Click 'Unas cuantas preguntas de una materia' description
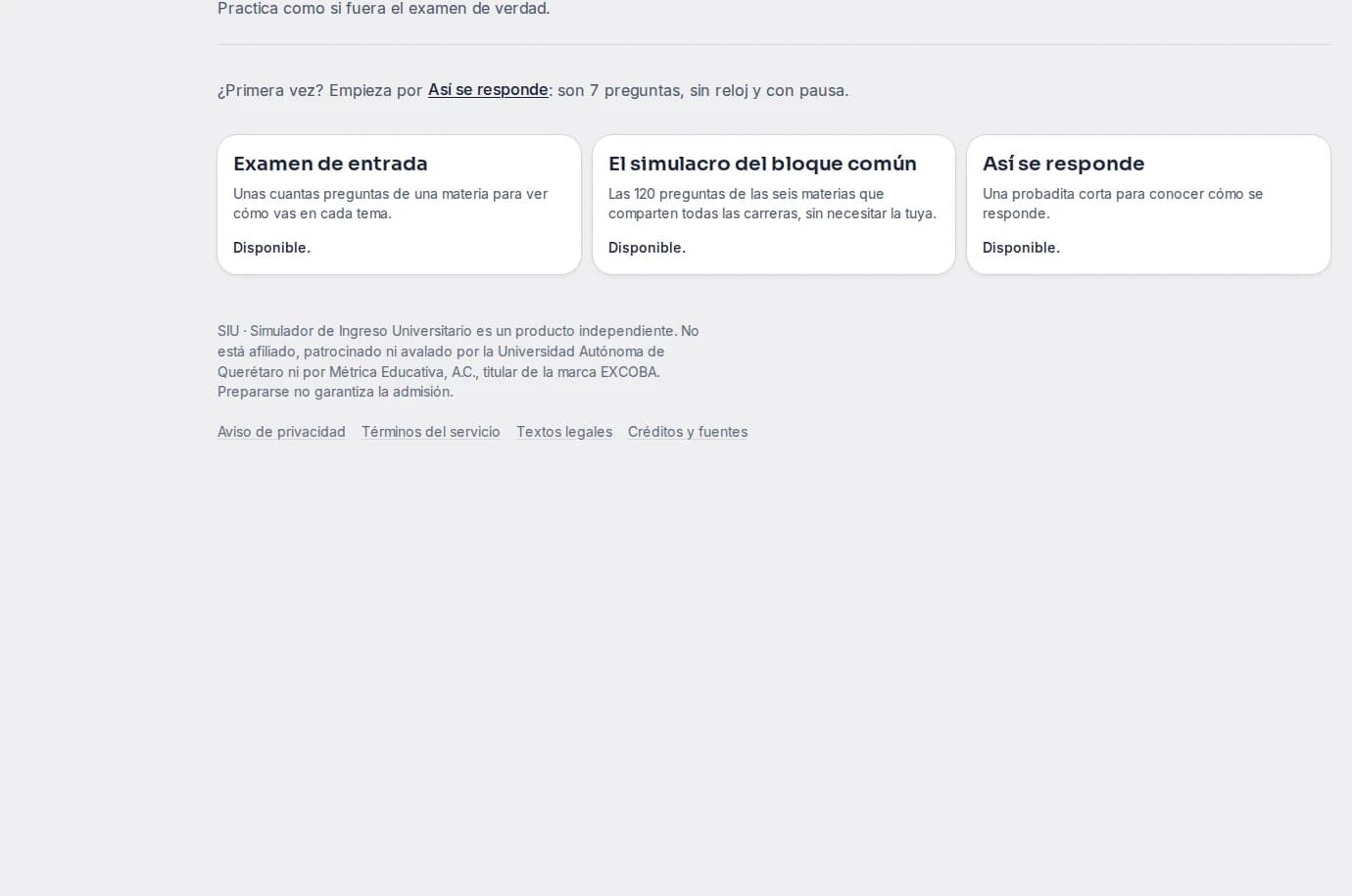 coord(391,204)
